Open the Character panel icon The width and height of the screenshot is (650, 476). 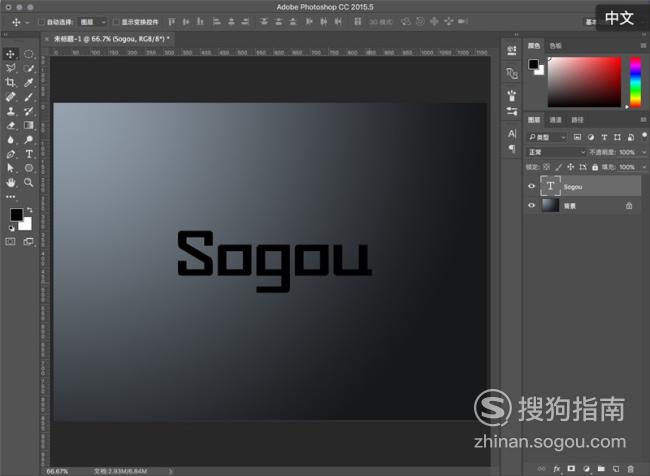pyautogui.click(x=512, y=134)
